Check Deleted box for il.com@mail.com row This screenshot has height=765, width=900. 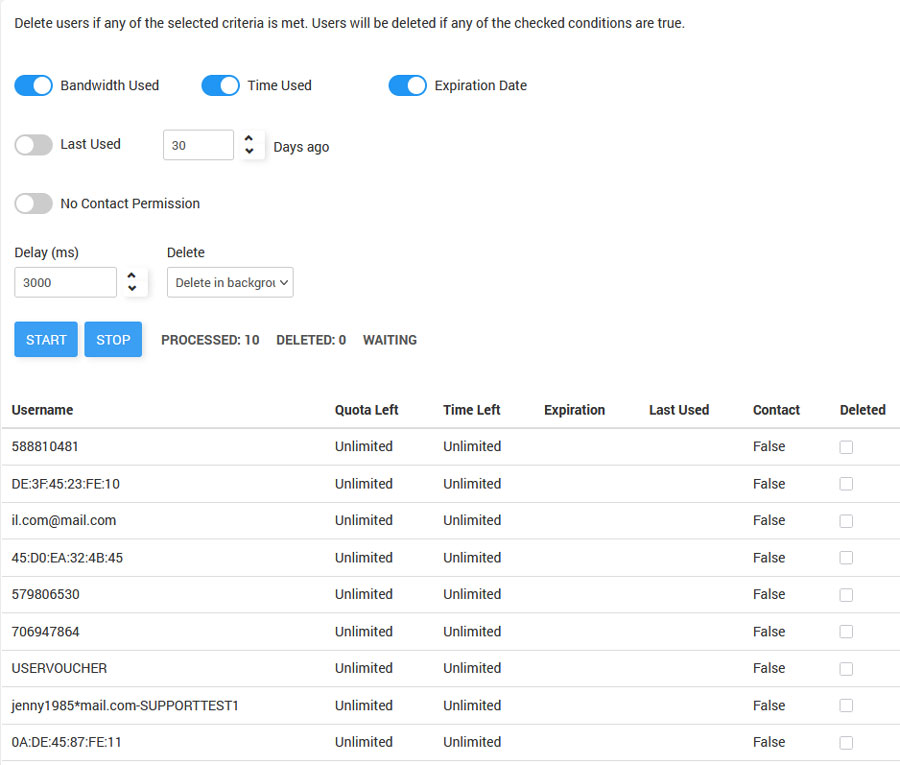pyautogui.click(x=846, y=521)
